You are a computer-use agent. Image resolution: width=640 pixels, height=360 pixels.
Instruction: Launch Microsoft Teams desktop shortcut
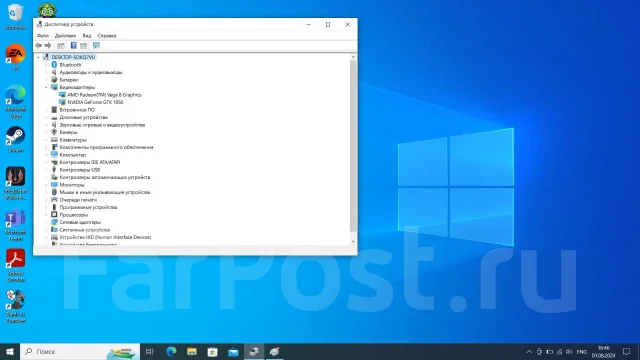(x=16, y=224)
